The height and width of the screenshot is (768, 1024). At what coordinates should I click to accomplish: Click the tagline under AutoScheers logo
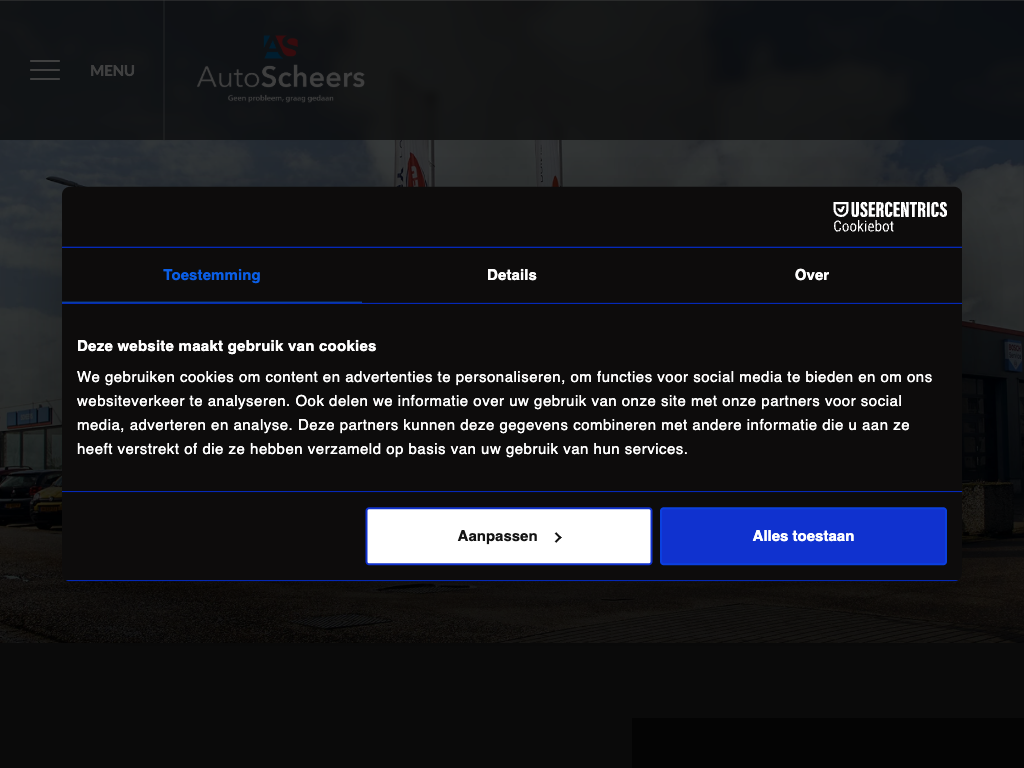(x=280, y=98)
